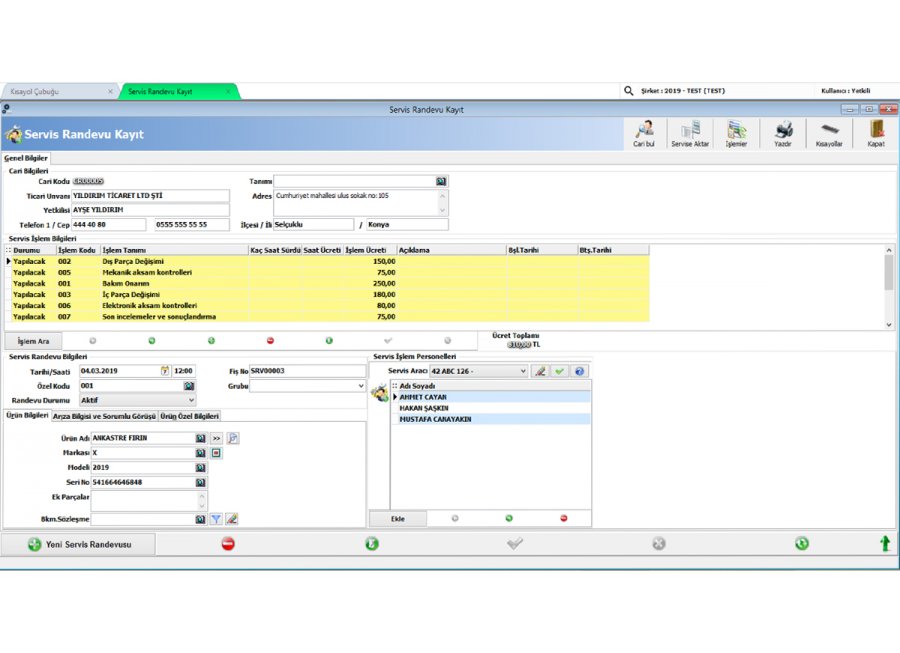Click the green check beside Servis Aracı
The image size is (900, 653).
pos(560,371)
